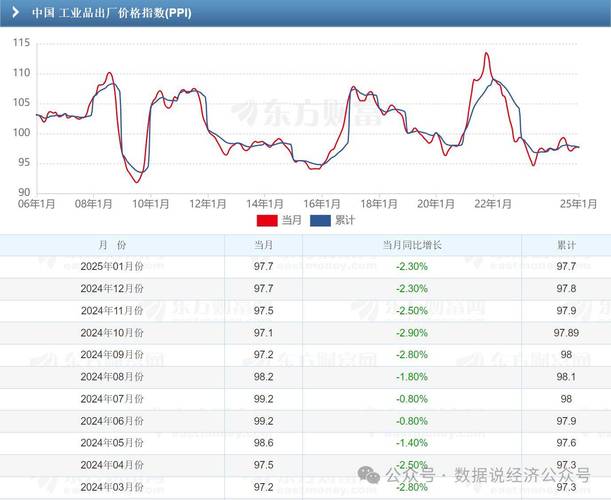Click the 90 y-axis label
Screen dimensions: 611x500
[x=24, y=192]
